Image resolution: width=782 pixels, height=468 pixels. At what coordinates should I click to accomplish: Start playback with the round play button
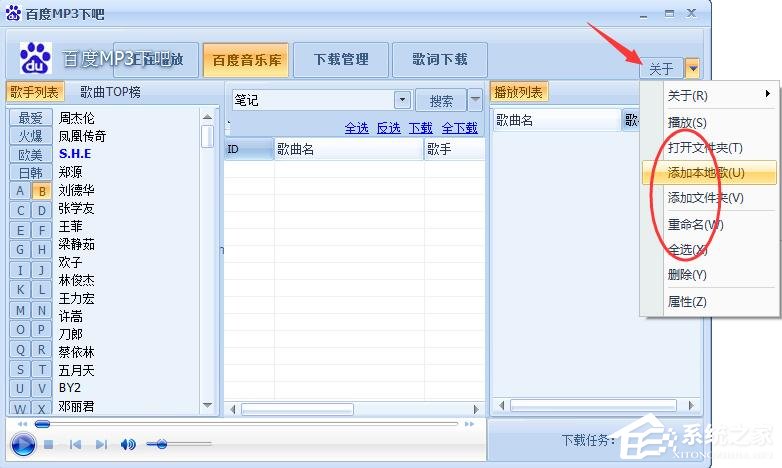[23, 444]
